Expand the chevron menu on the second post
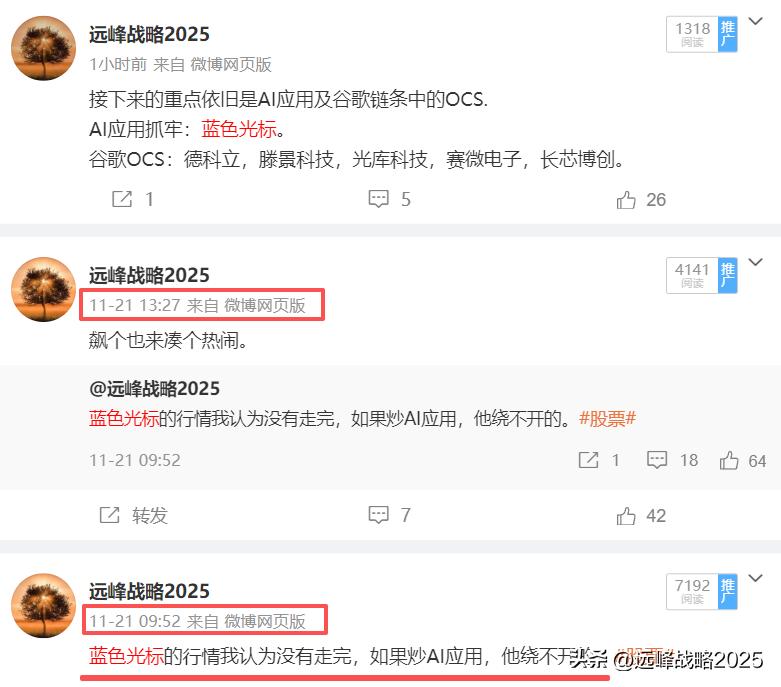Screen dimensions: 781x687 coord(756,262)
